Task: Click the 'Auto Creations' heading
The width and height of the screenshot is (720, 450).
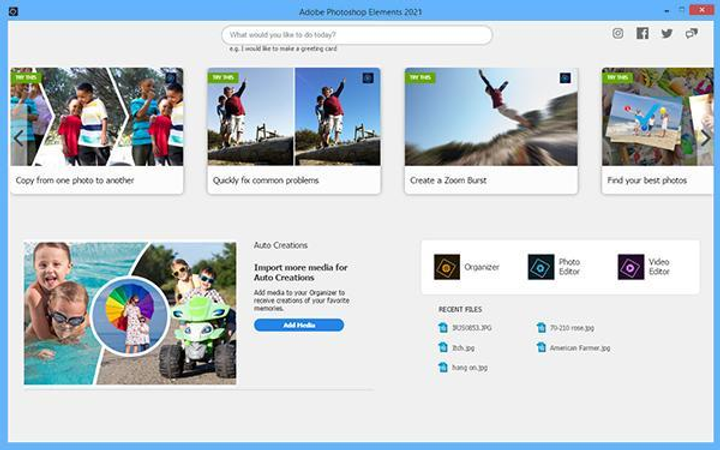Action: (x=281, y=245)
